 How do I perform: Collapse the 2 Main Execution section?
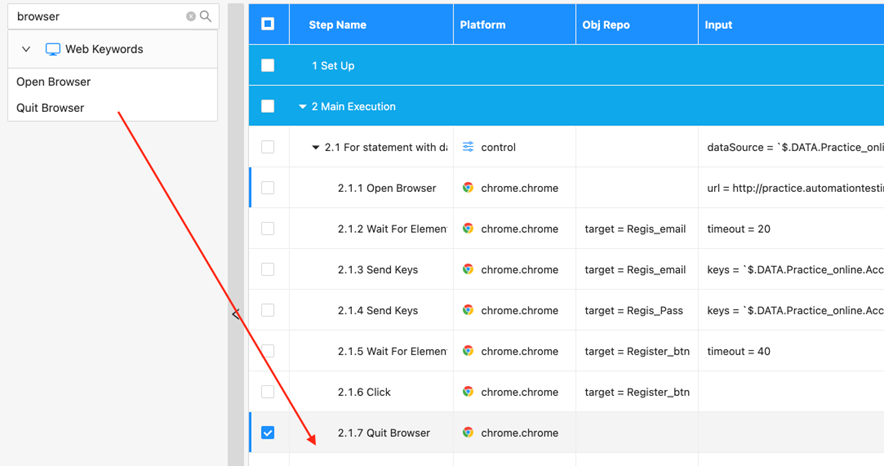point(303,106)
